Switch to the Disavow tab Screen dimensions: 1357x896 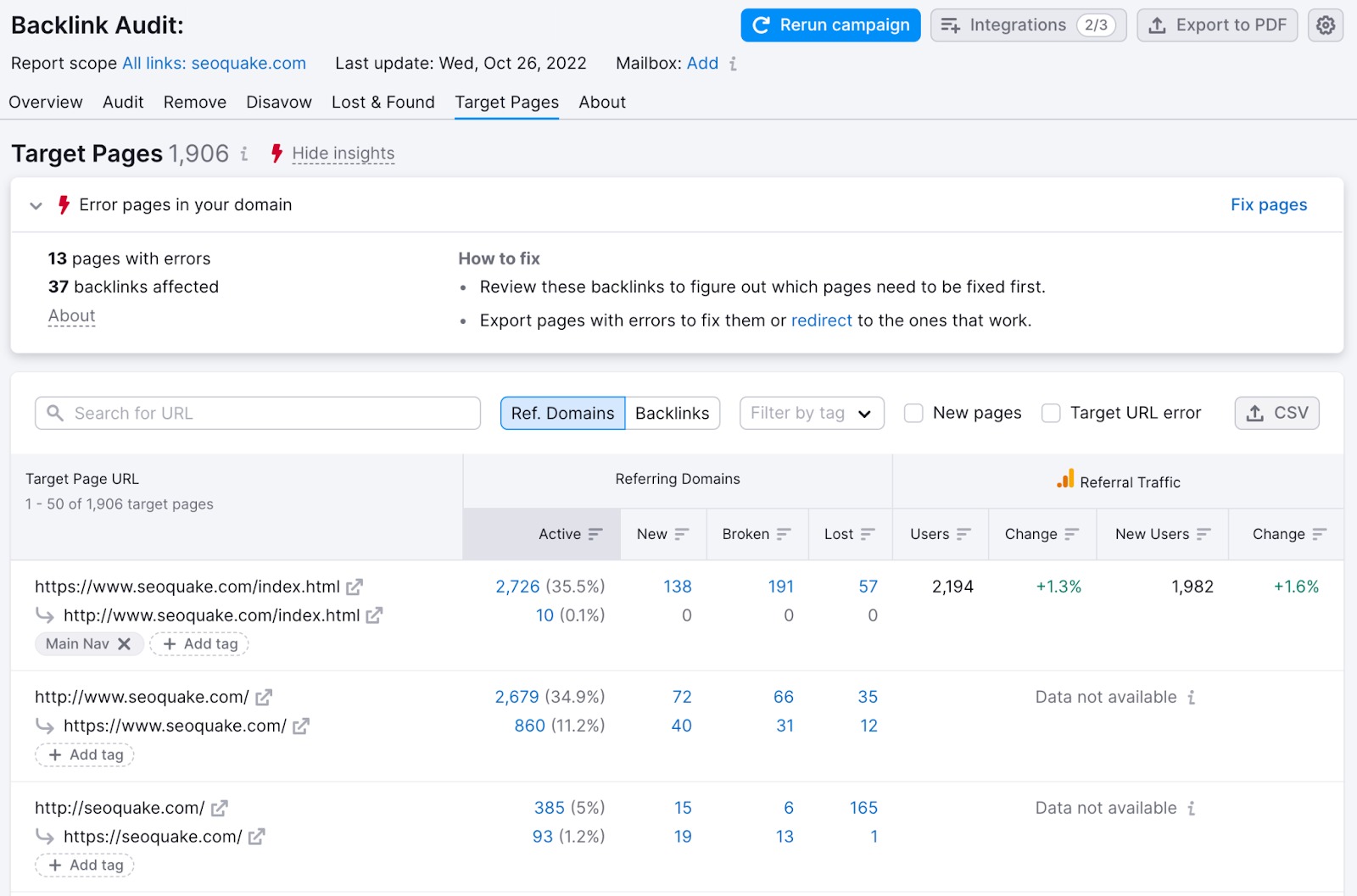(x=278, y=102)
